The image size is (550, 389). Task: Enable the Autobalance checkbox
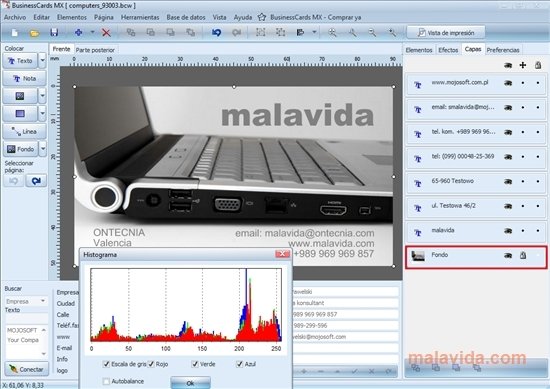[106, 381]
